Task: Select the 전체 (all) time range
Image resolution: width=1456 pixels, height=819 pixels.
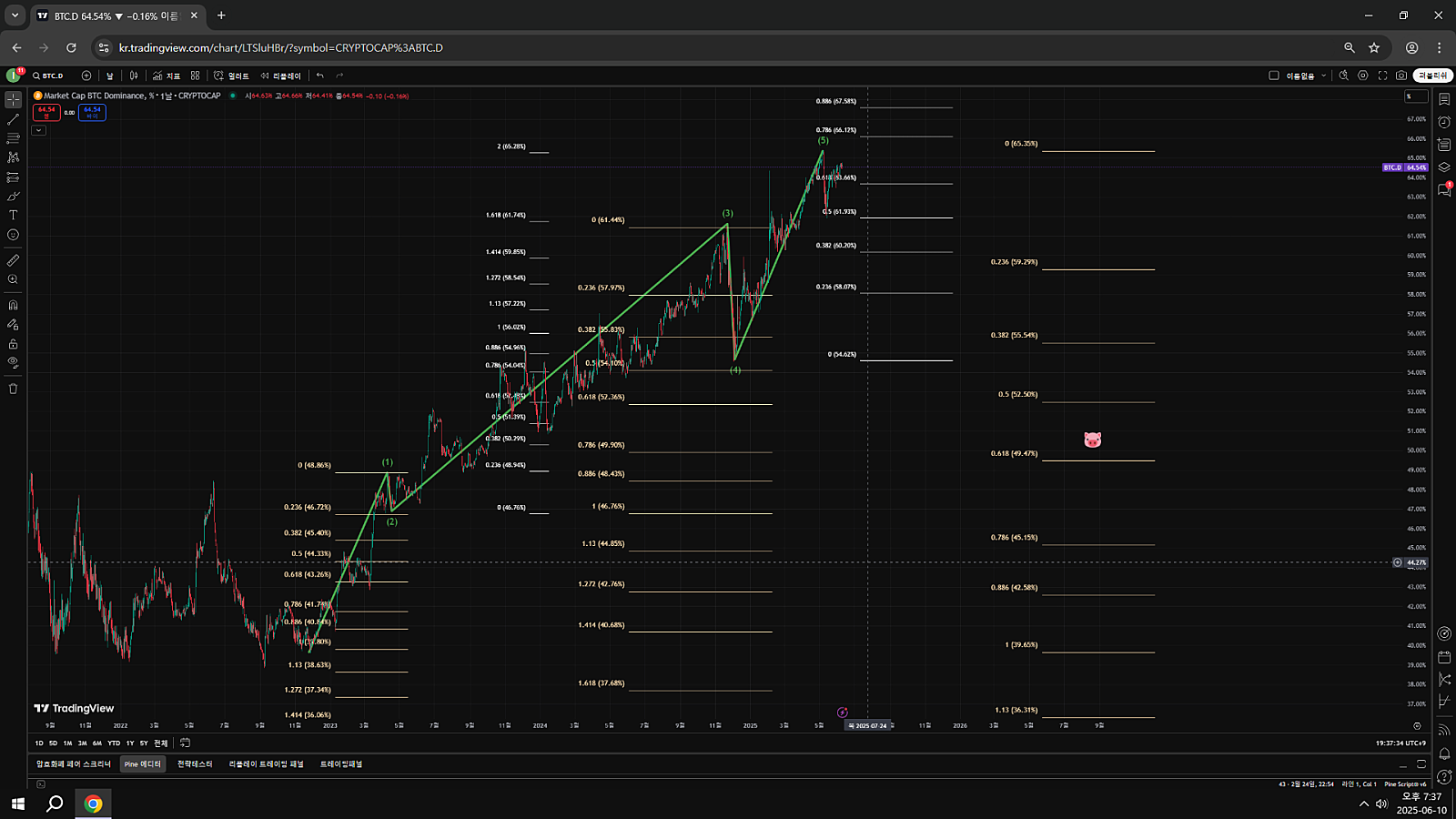Action: pyautogui.click(x=160, y=743)
